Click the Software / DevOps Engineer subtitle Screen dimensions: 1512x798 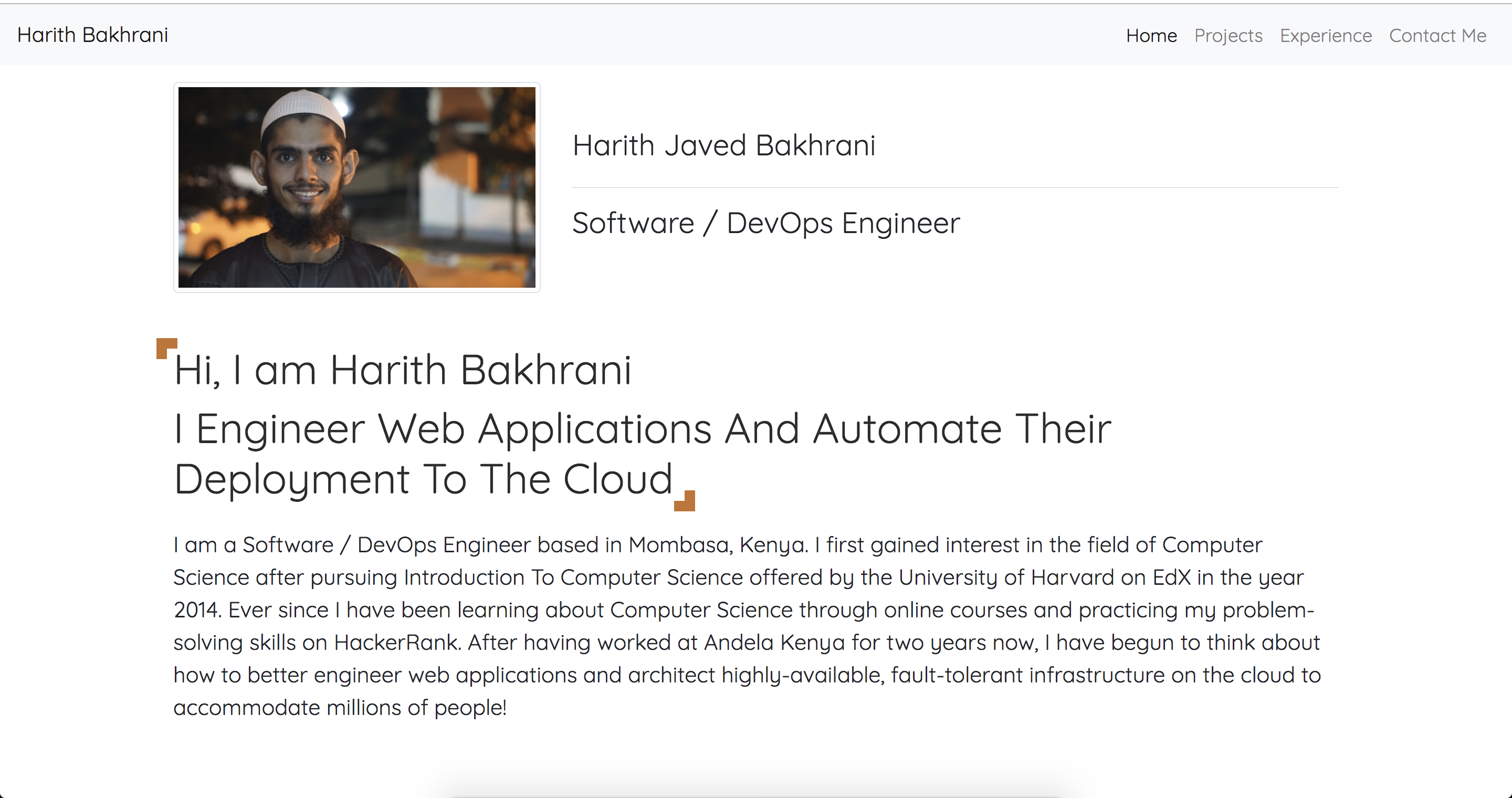(766, 223)
